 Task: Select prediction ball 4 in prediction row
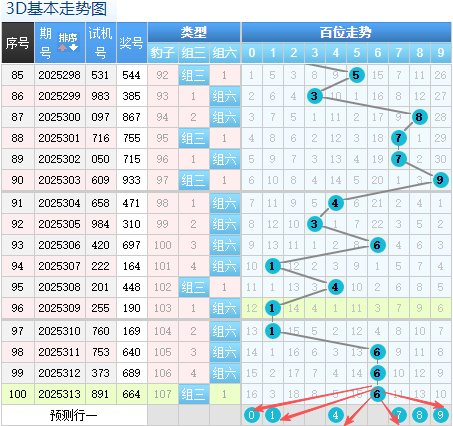tap(335, 415)
